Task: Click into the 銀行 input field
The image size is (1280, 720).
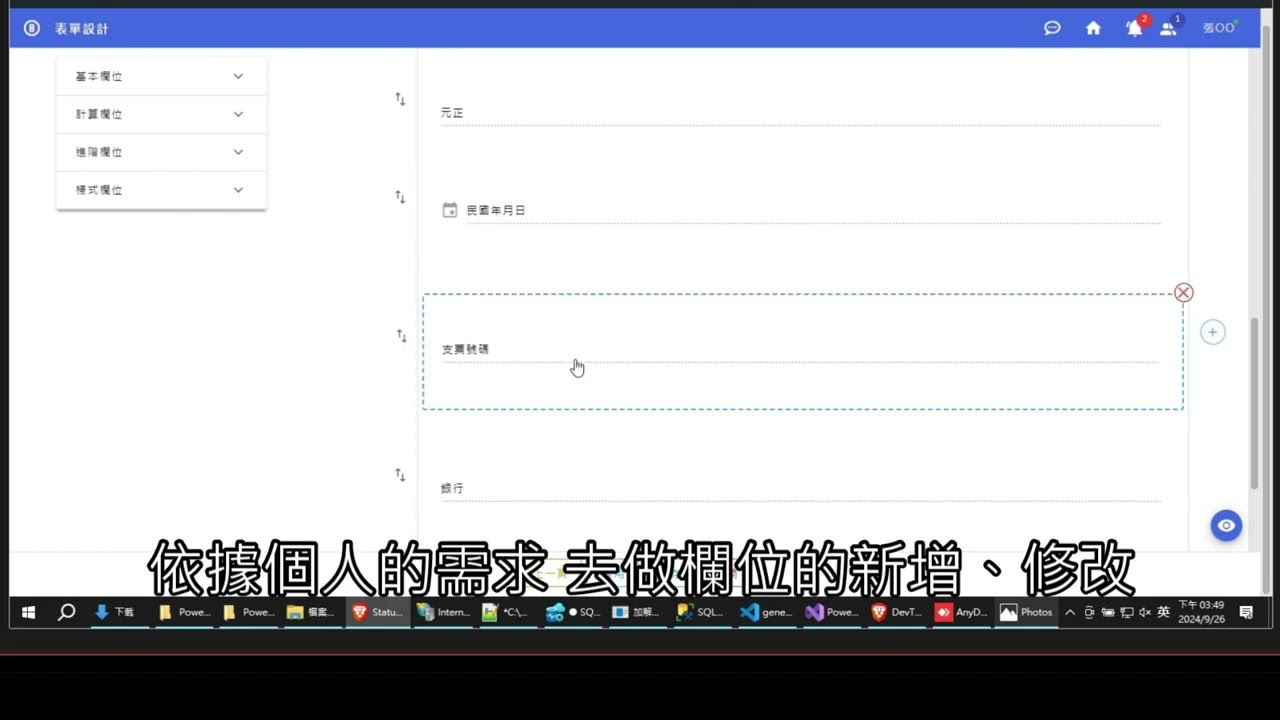Action: click(x=801, y=488)
